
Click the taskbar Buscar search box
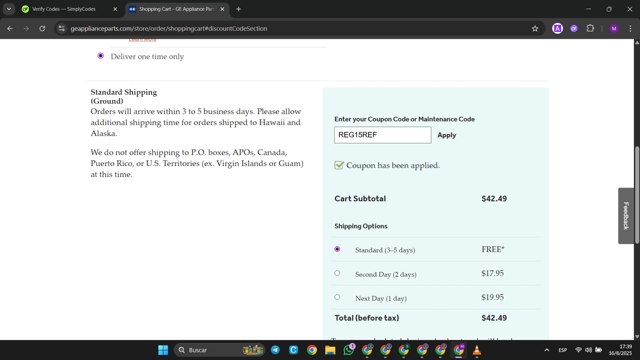[220, 350]
